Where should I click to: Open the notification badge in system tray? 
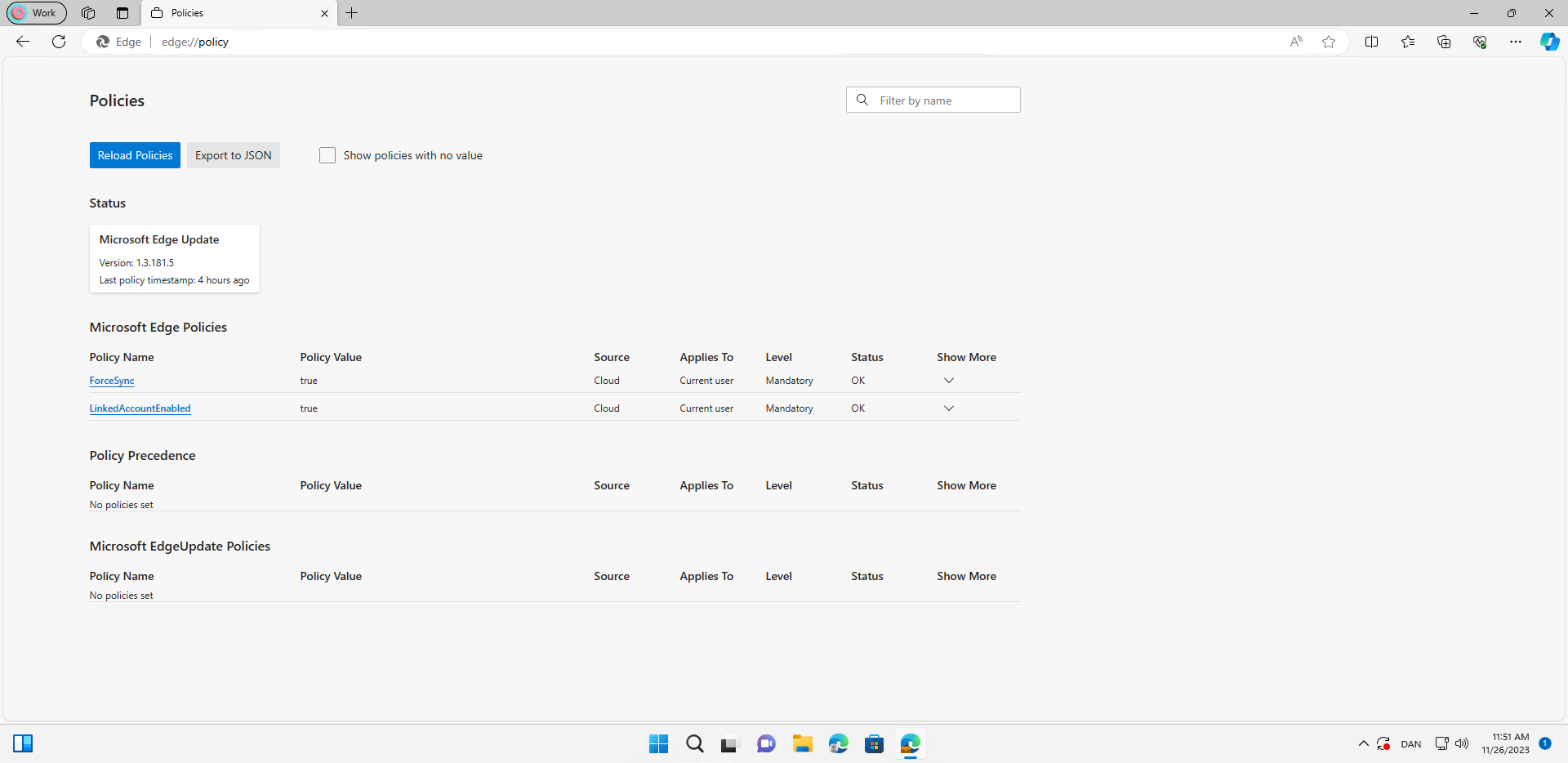[1545, 743]
